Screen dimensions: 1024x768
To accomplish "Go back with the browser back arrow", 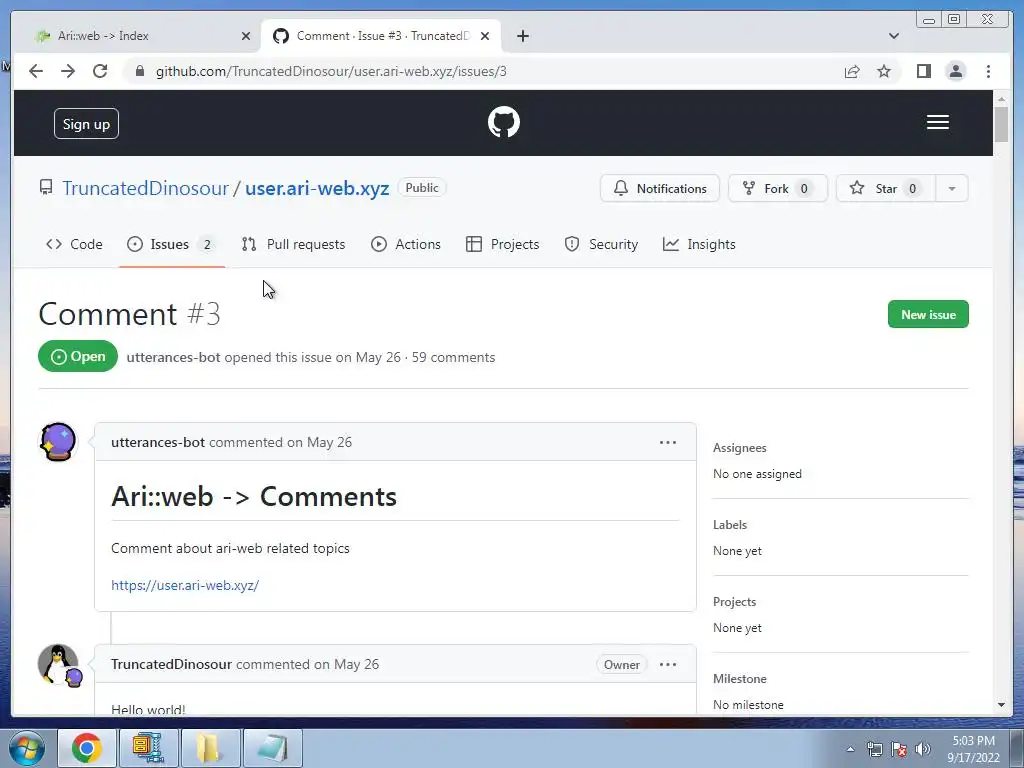I will (36, 71).
